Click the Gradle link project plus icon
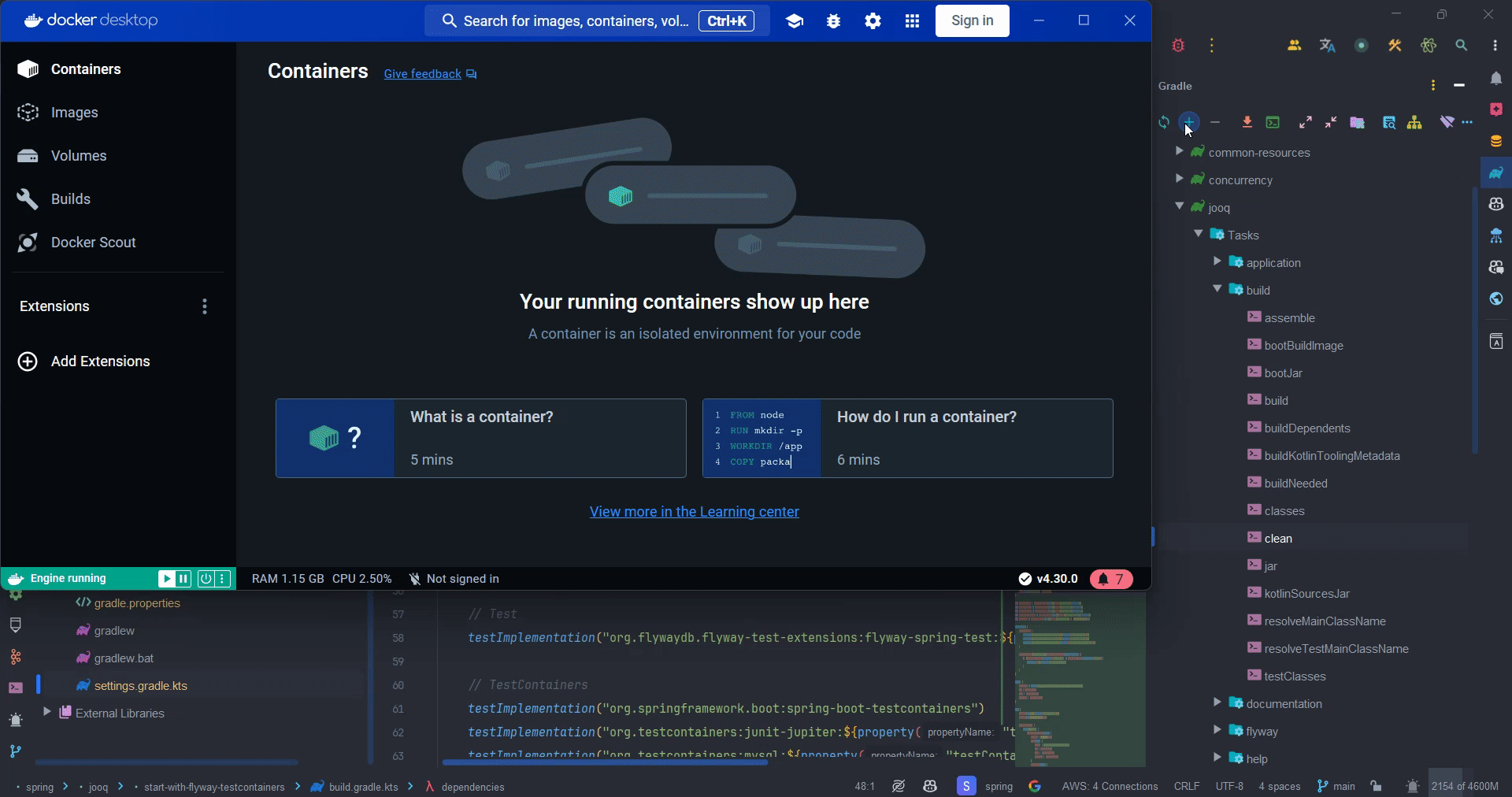 (1189, 122)
